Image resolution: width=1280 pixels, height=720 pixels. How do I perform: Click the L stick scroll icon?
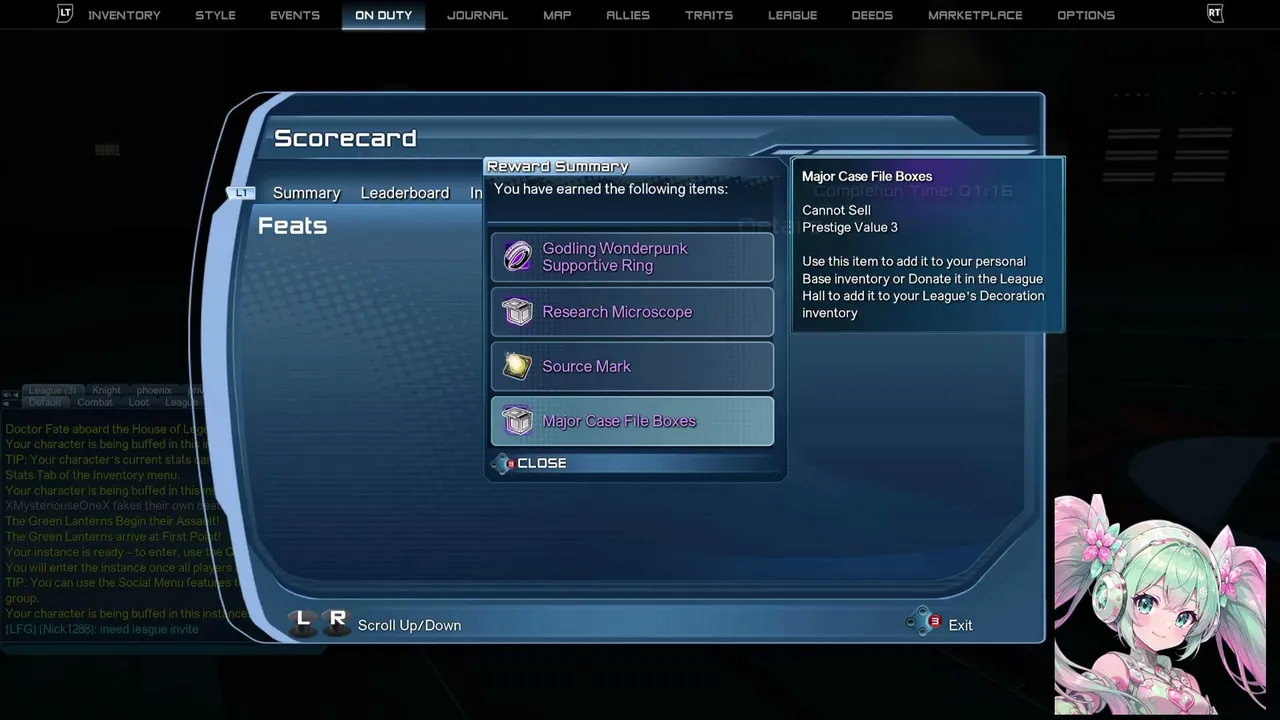(303, 623)
